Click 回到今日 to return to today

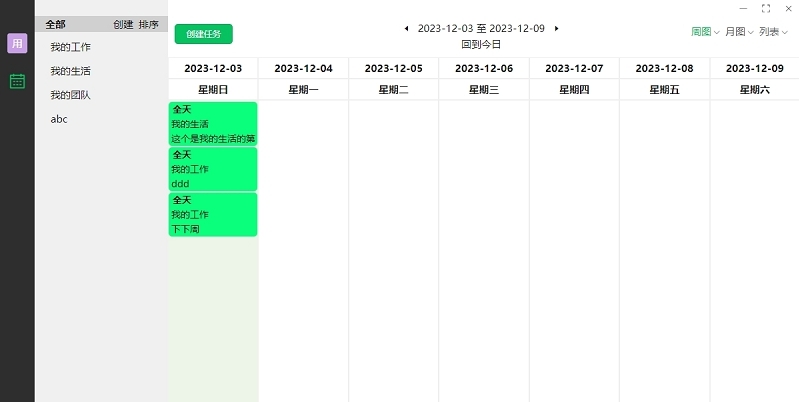[481, 44]
